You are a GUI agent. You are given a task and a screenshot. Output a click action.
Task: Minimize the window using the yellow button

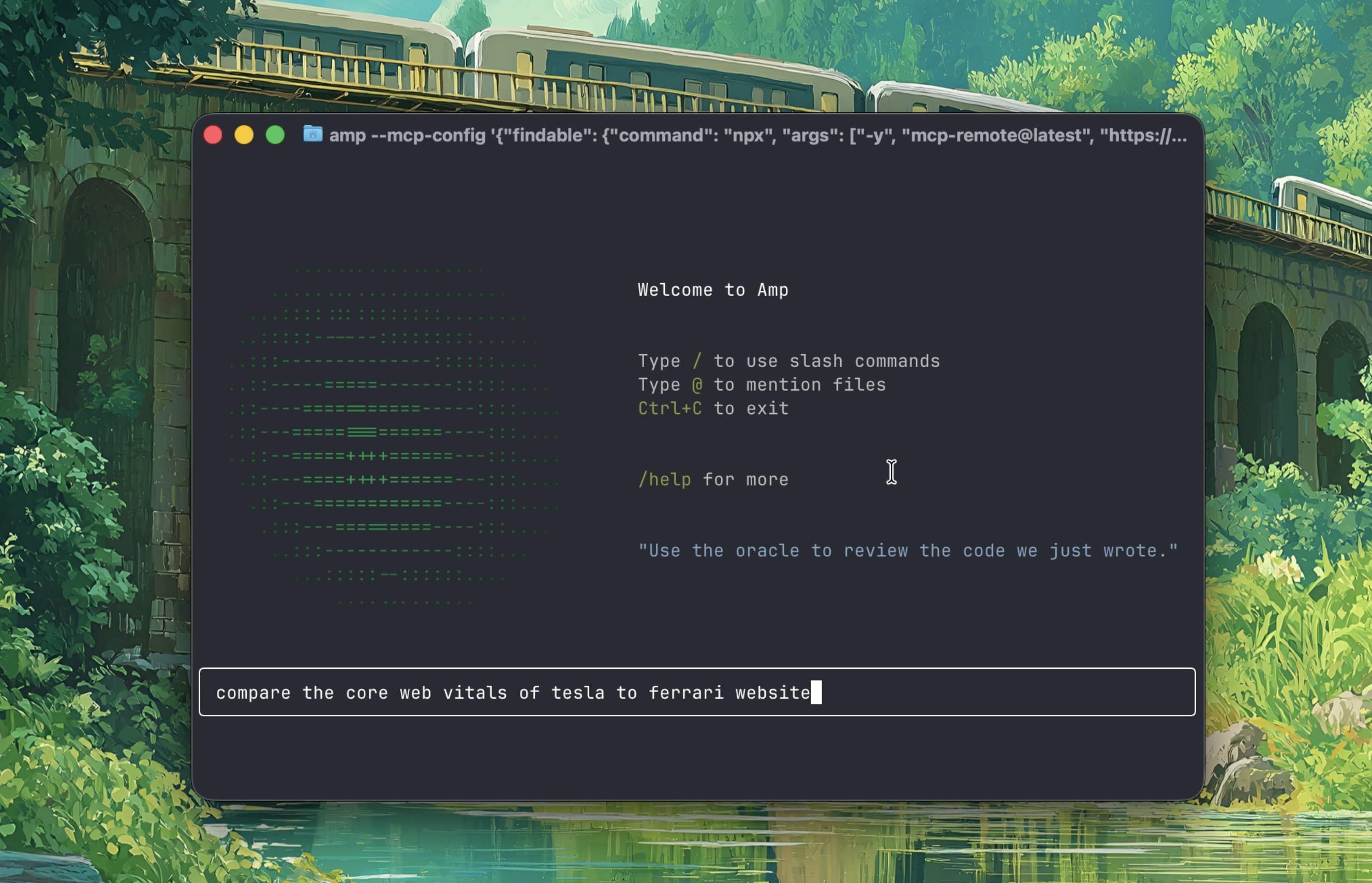pos(244,135)
